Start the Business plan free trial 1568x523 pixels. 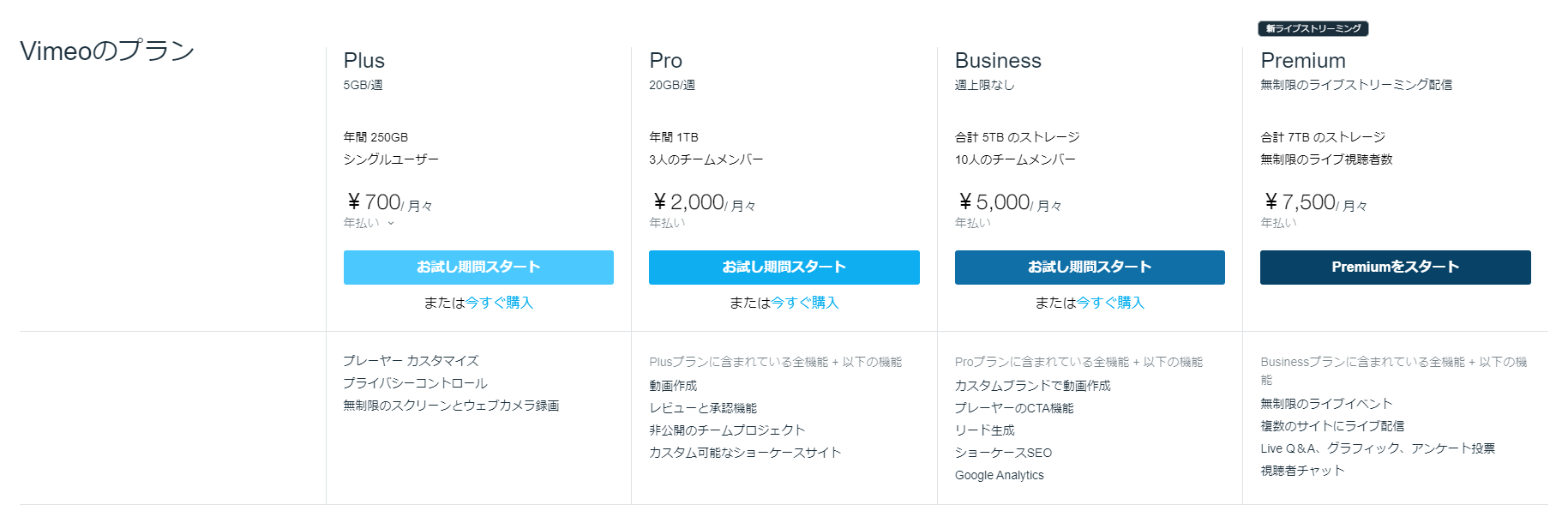(1090, 268)
